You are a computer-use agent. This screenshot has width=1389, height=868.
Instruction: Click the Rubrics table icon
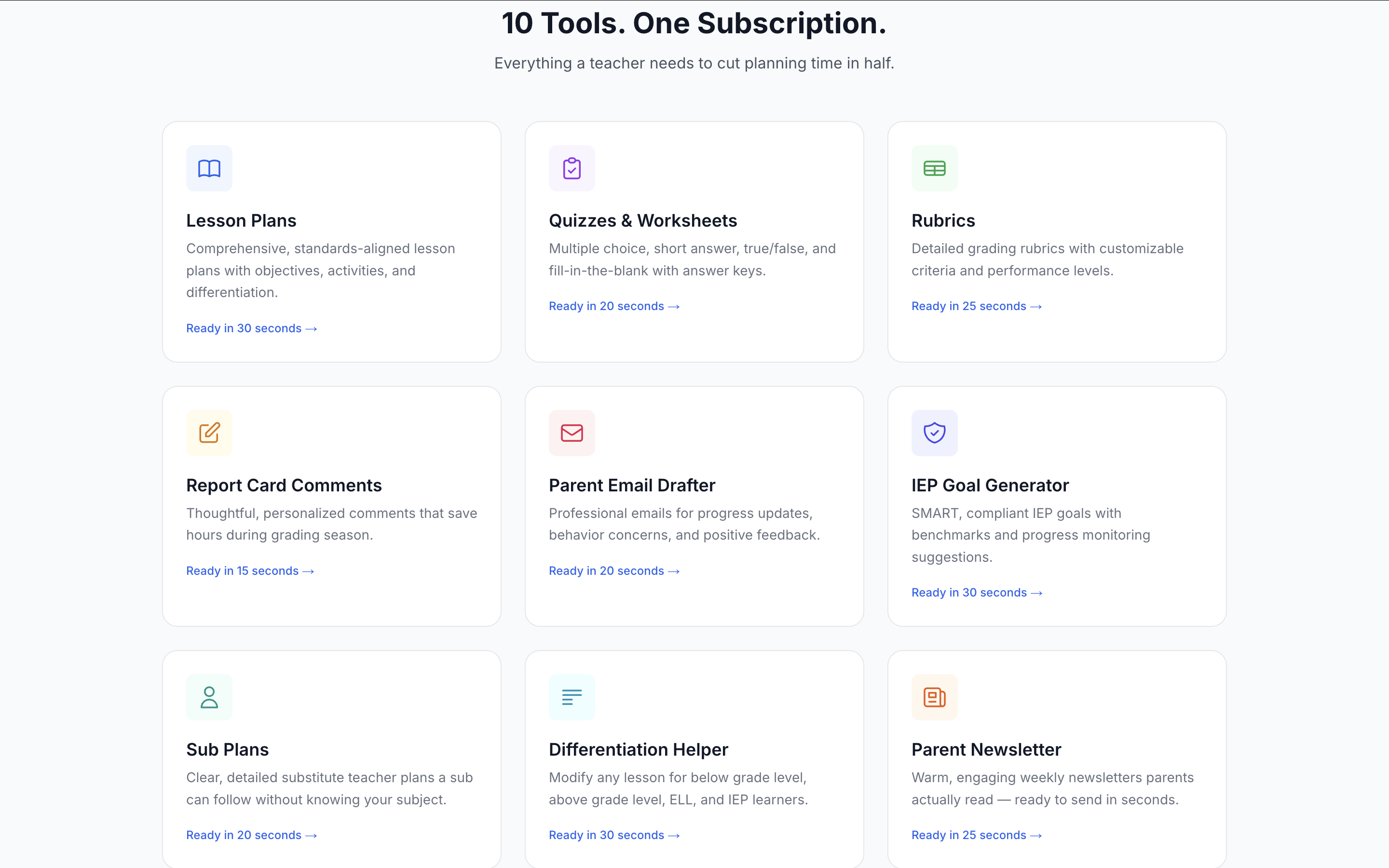[x=934, y=168]
